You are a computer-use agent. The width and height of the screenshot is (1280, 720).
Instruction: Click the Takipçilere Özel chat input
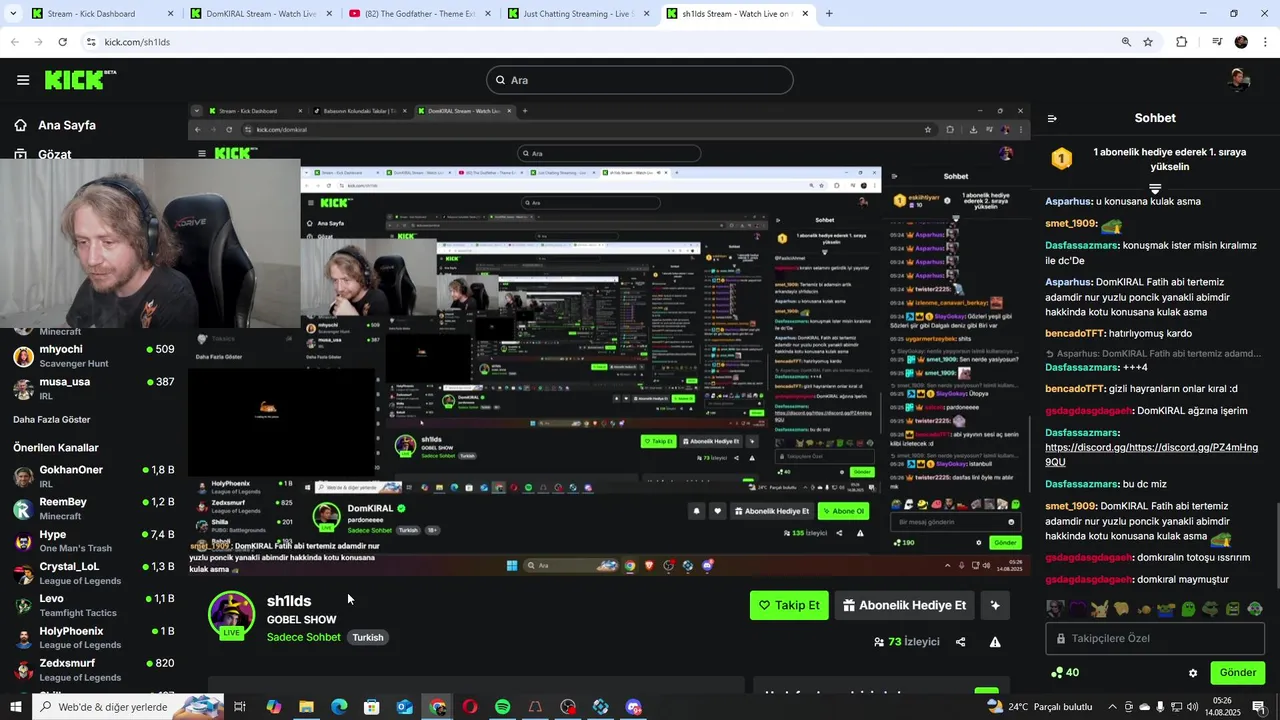pyautogui.click(x=1155, y=638)
